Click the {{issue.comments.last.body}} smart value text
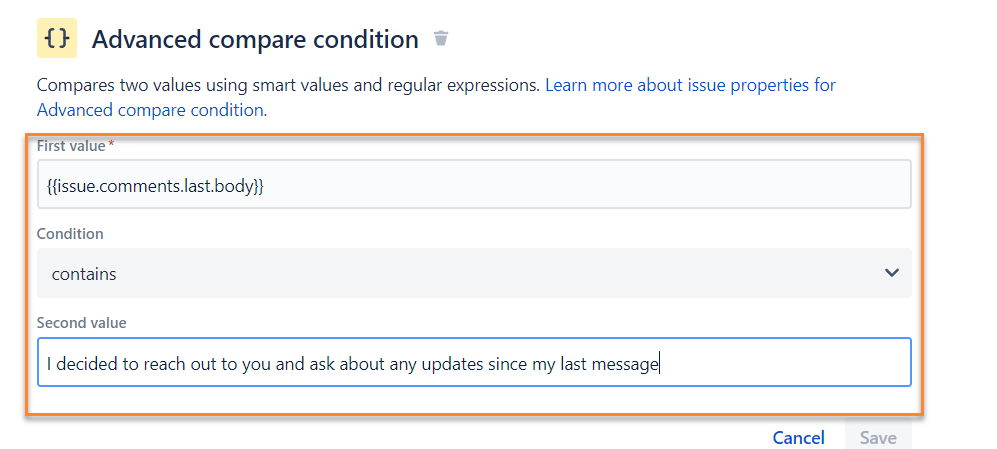 click(154, 185)
